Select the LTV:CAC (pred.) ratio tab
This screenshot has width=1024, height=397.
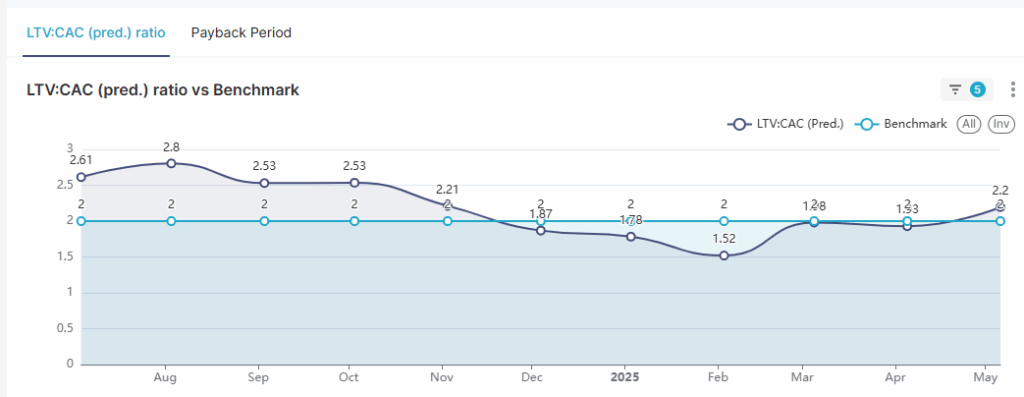(x=96, y=33)
